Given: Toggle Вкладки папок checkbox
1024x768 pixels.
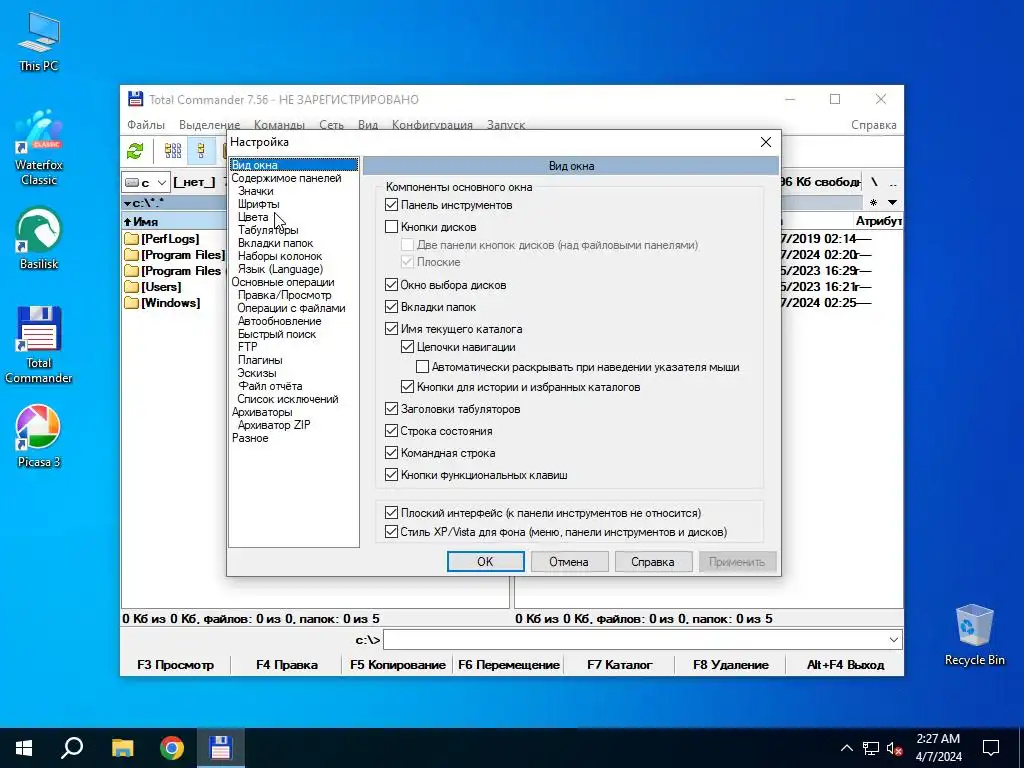Looking at the screenshot, I should (391, 307).
